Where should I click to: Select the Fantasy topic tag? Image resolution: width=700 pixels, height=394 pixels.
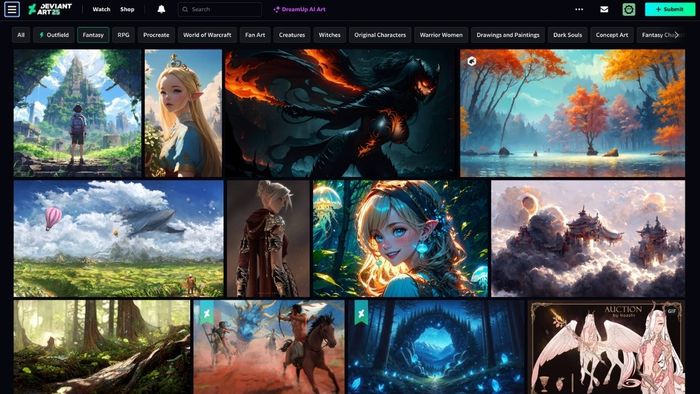pyautogui.click(x=93, y=35)
